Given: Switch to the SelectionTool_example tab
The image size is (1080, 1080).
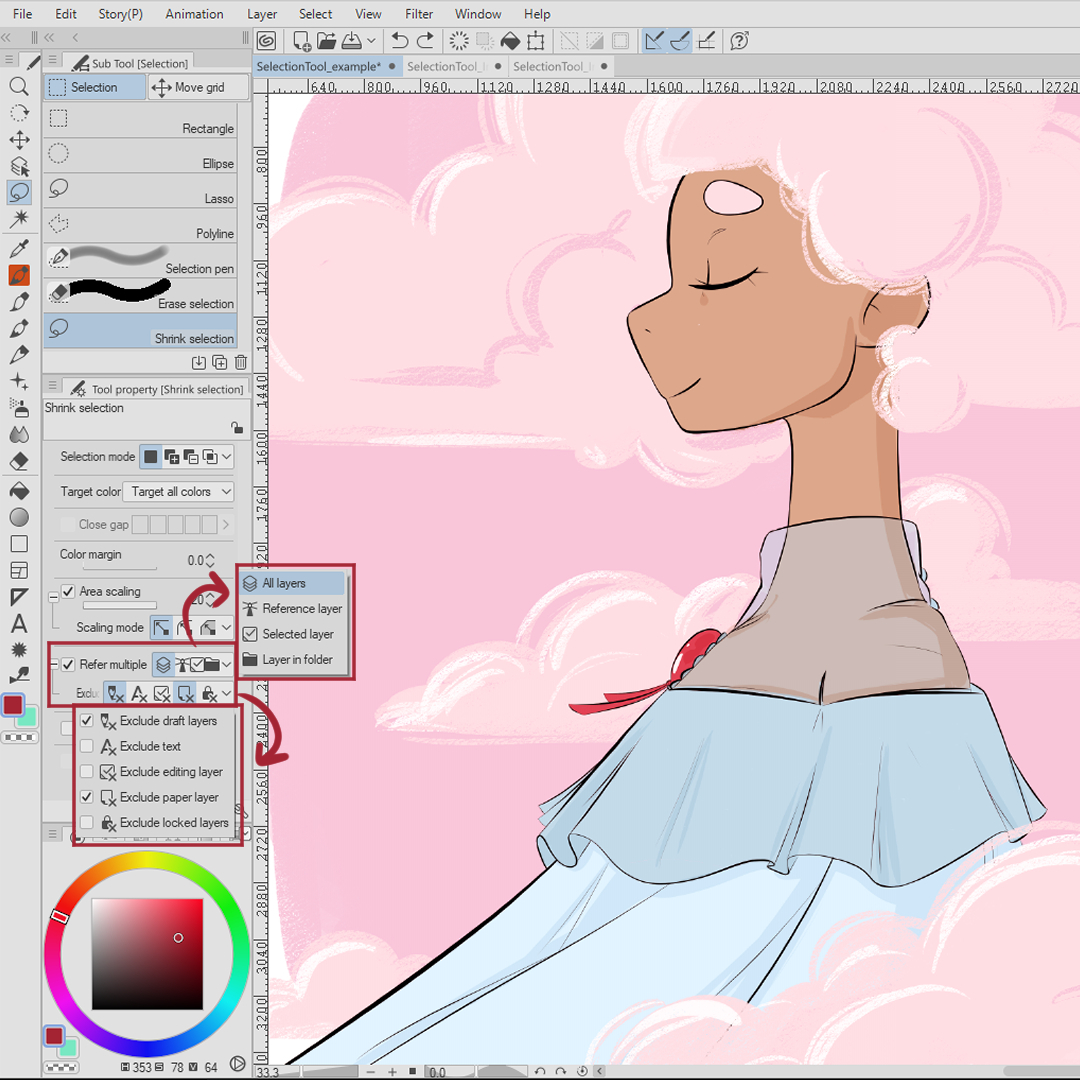Looking at the screenshot, I should coord(318,67).
